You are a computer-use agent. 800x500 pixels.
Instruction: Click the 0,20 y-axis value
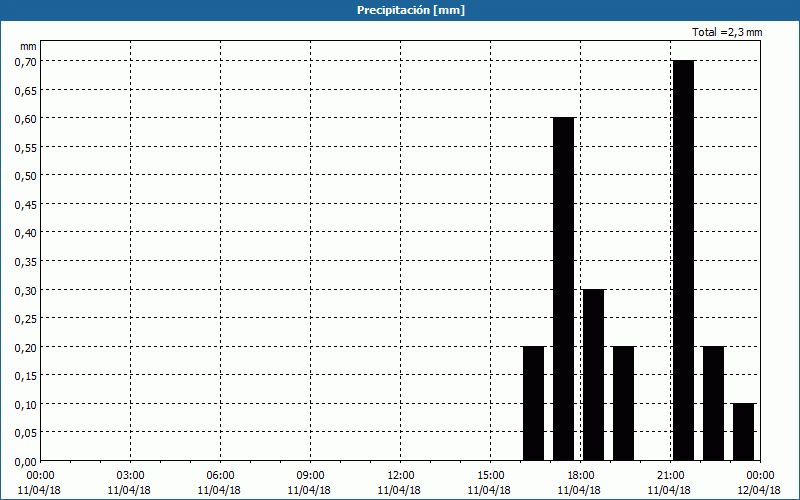click(x=26, y=347)
